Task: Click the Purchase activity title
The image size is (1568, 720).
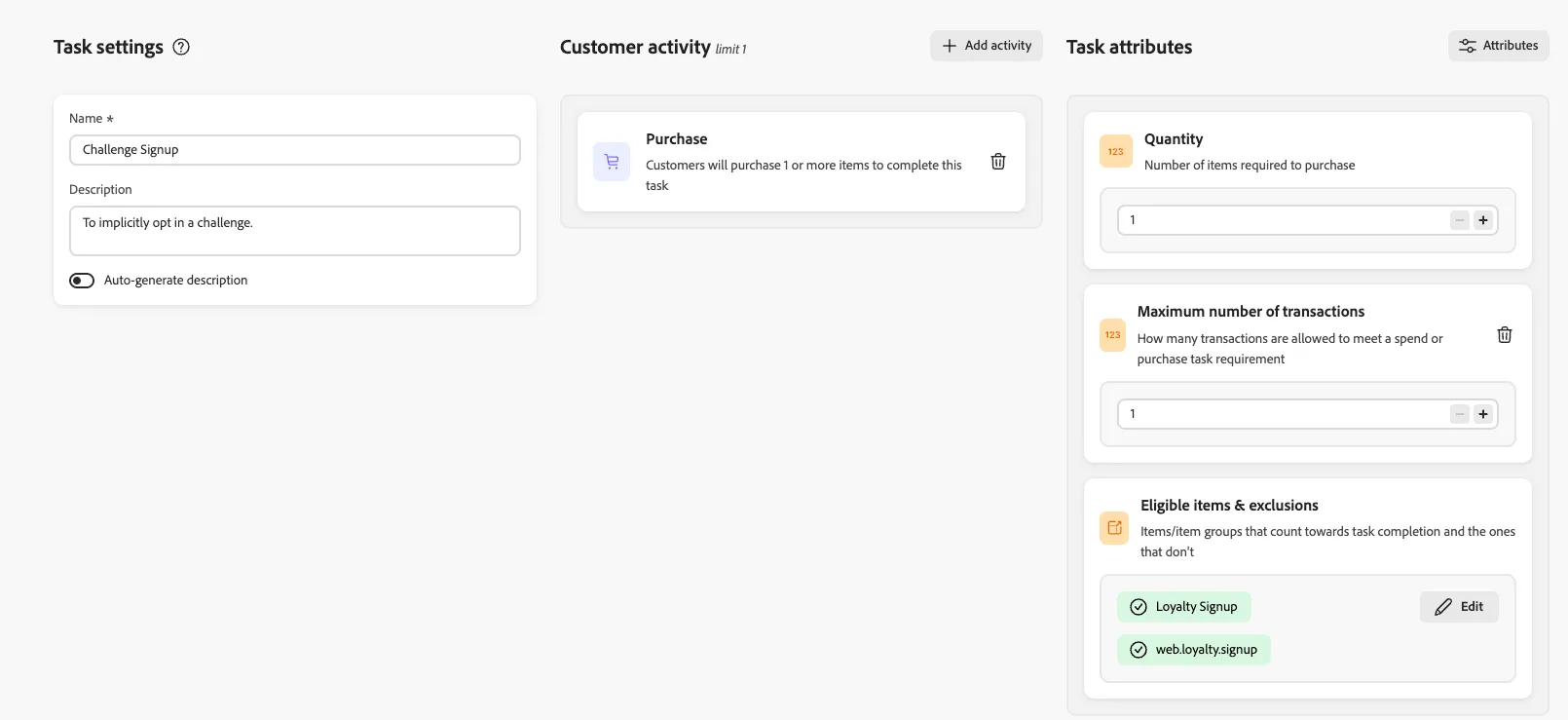Action: [677, 139]
